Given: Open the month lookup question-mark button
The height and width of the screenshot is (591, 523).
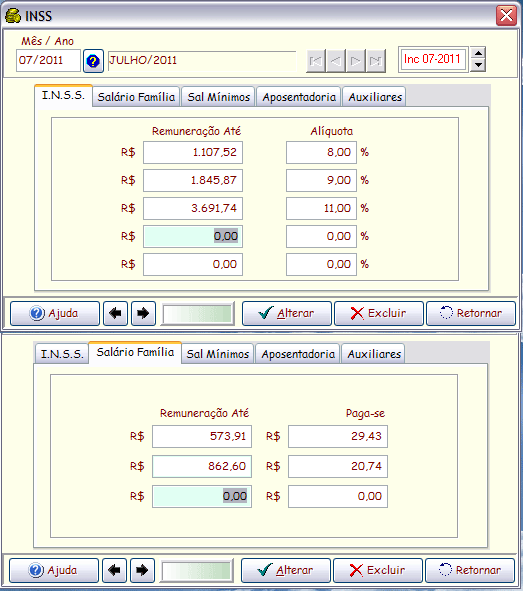Looking at the screenshot, I should (93, 61).
